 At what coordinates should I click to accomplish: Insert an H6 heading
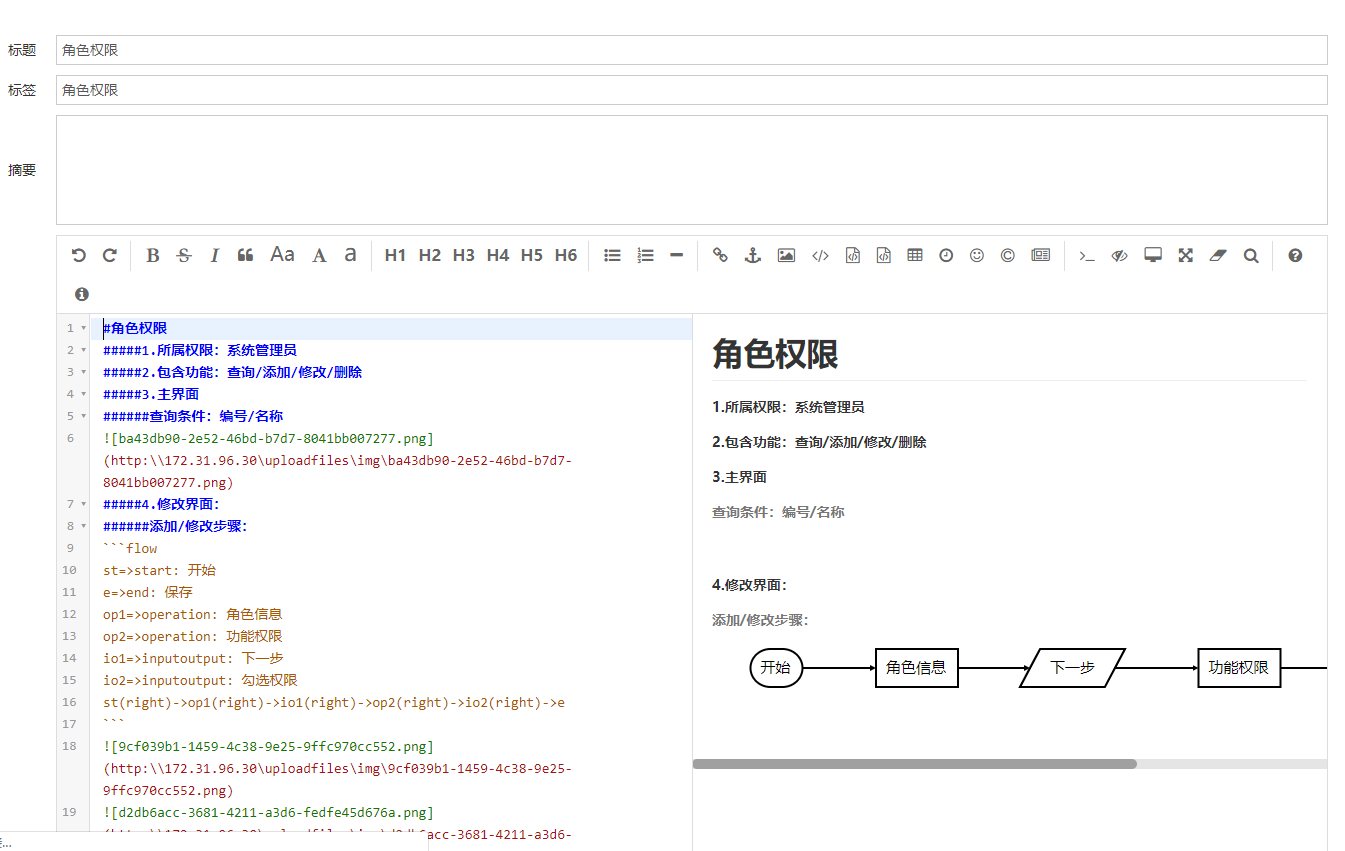566,256
